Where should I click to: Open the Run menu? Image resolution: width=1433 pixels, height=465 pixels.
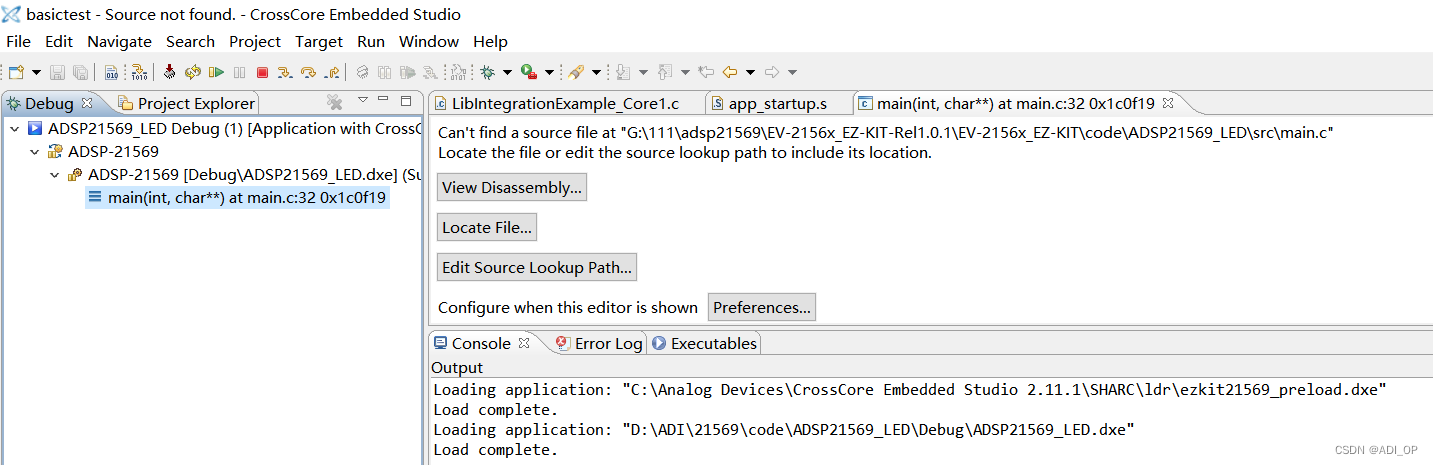pyautogui.click(x=371, y=41)
